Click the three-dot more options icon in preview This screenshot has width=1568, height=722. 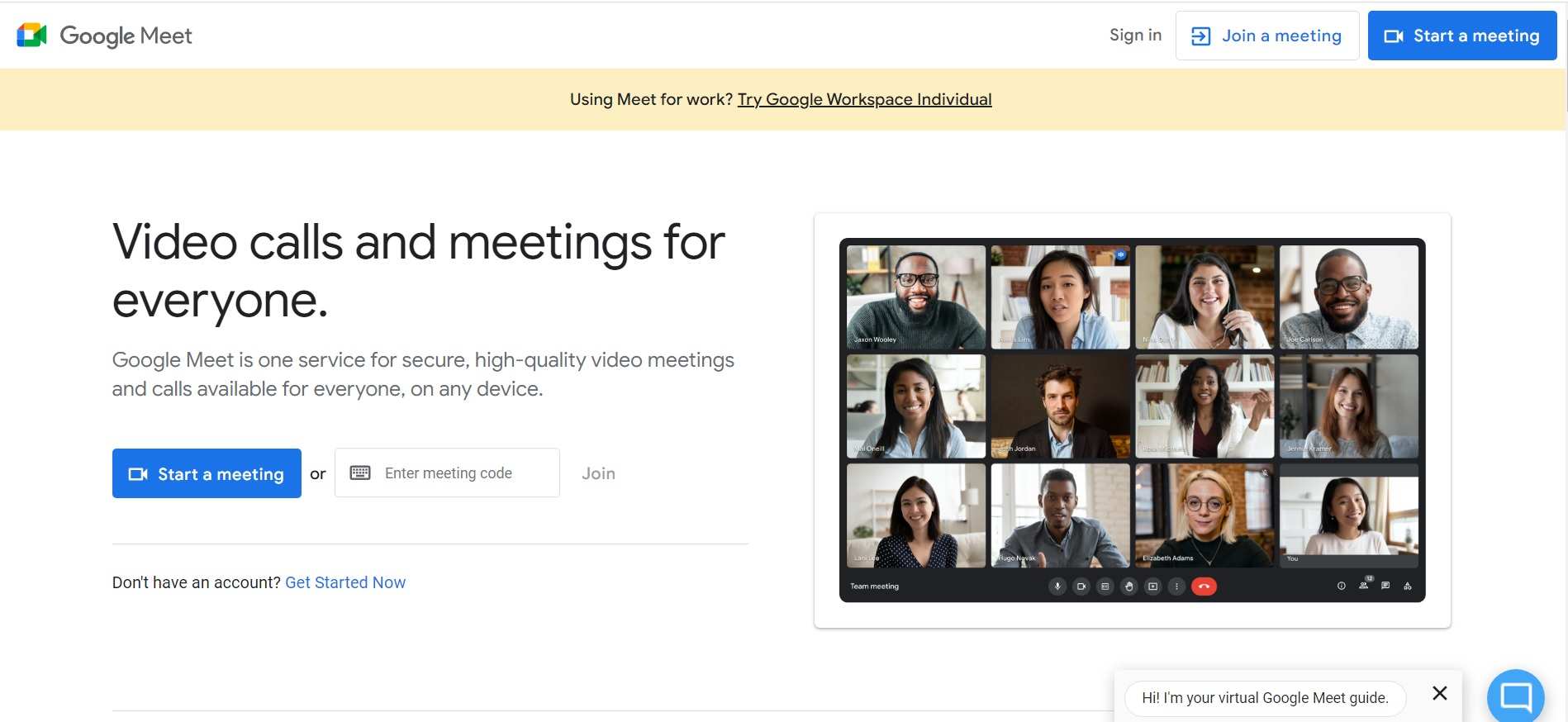click(x=1177, y=587)
